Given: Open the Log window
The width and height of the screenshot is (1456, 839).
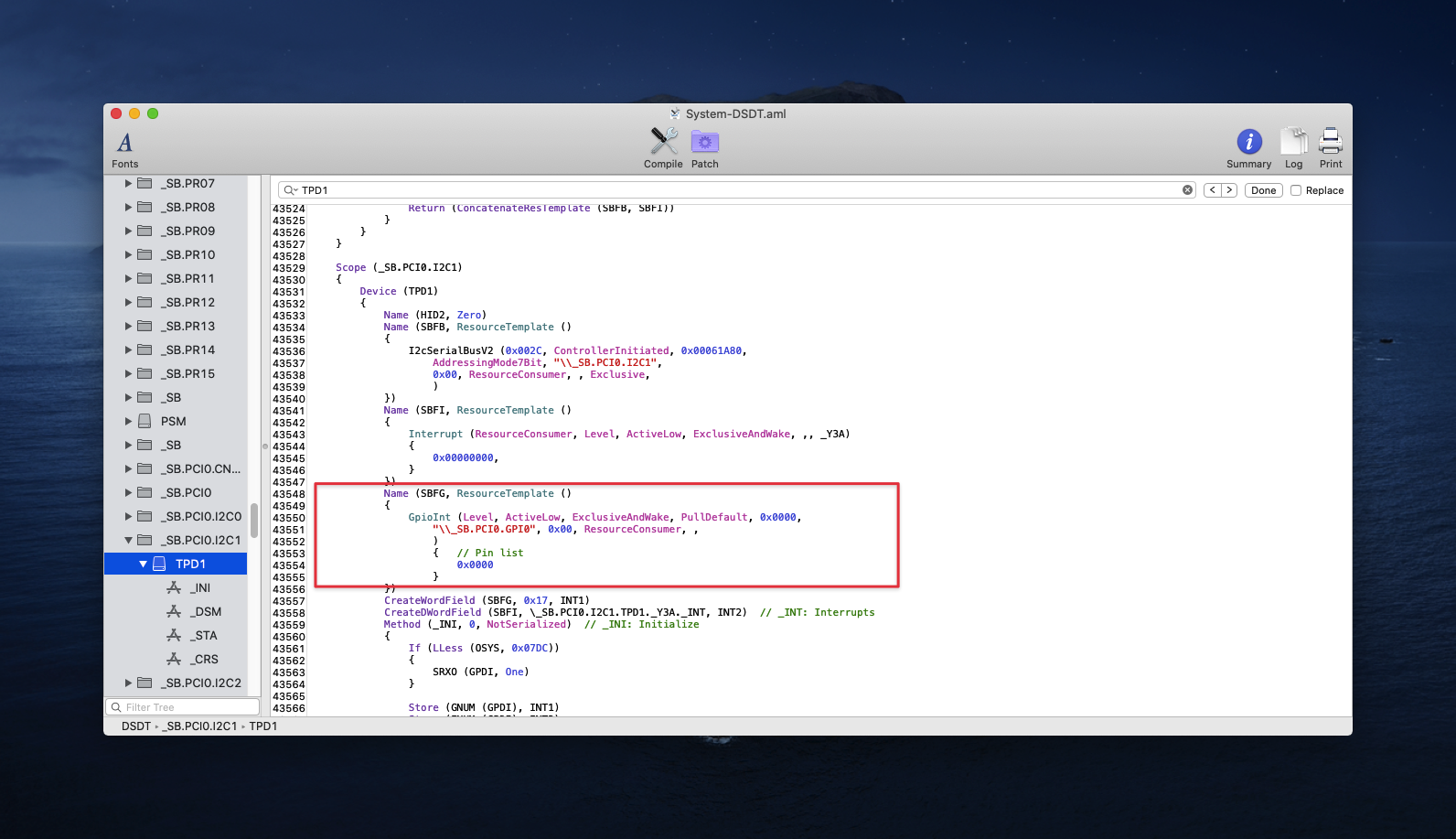Looking at the screenshot, I should coord(1293,142).
